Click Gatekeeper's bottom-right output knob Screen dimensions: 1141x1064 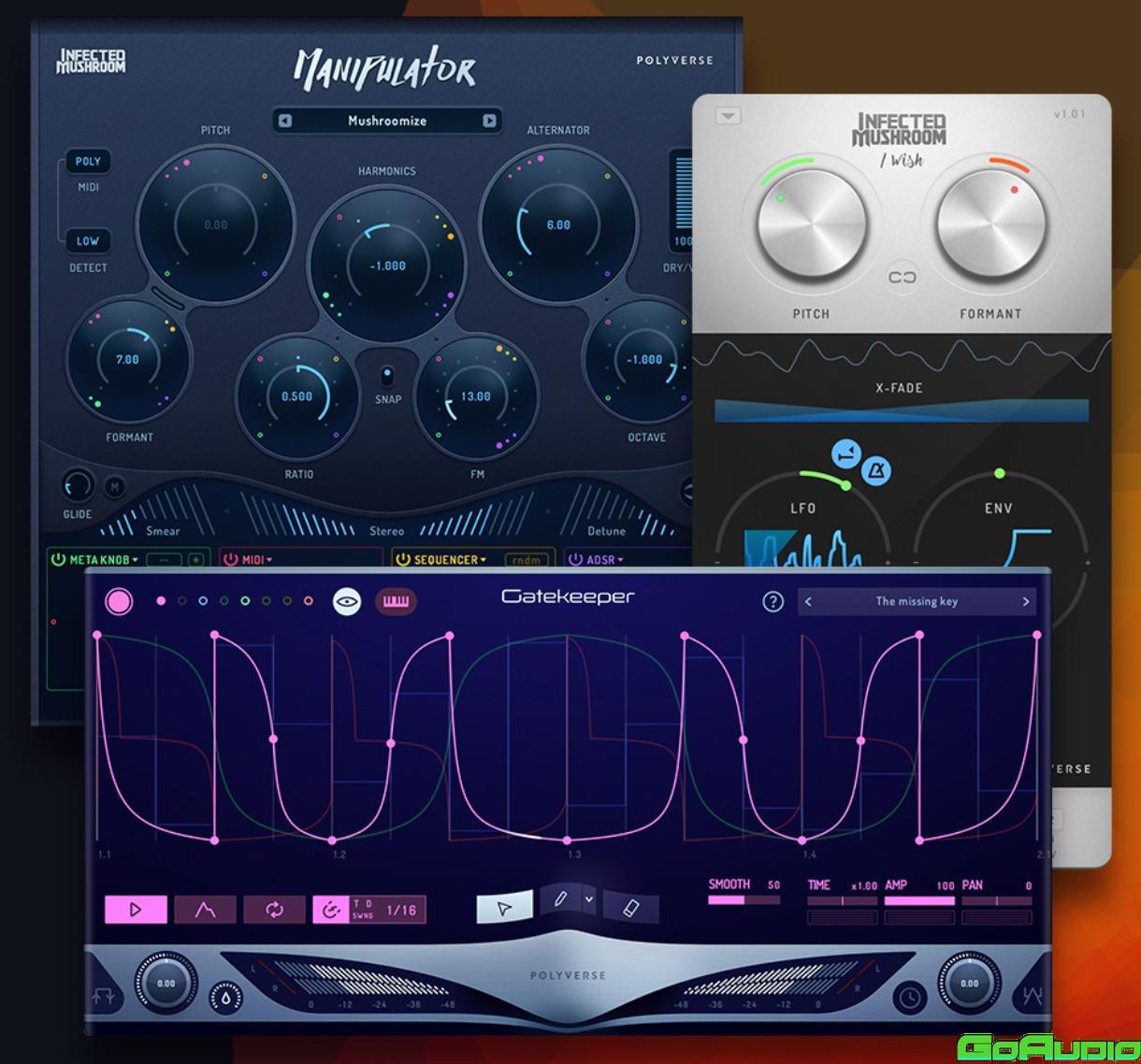970,984
